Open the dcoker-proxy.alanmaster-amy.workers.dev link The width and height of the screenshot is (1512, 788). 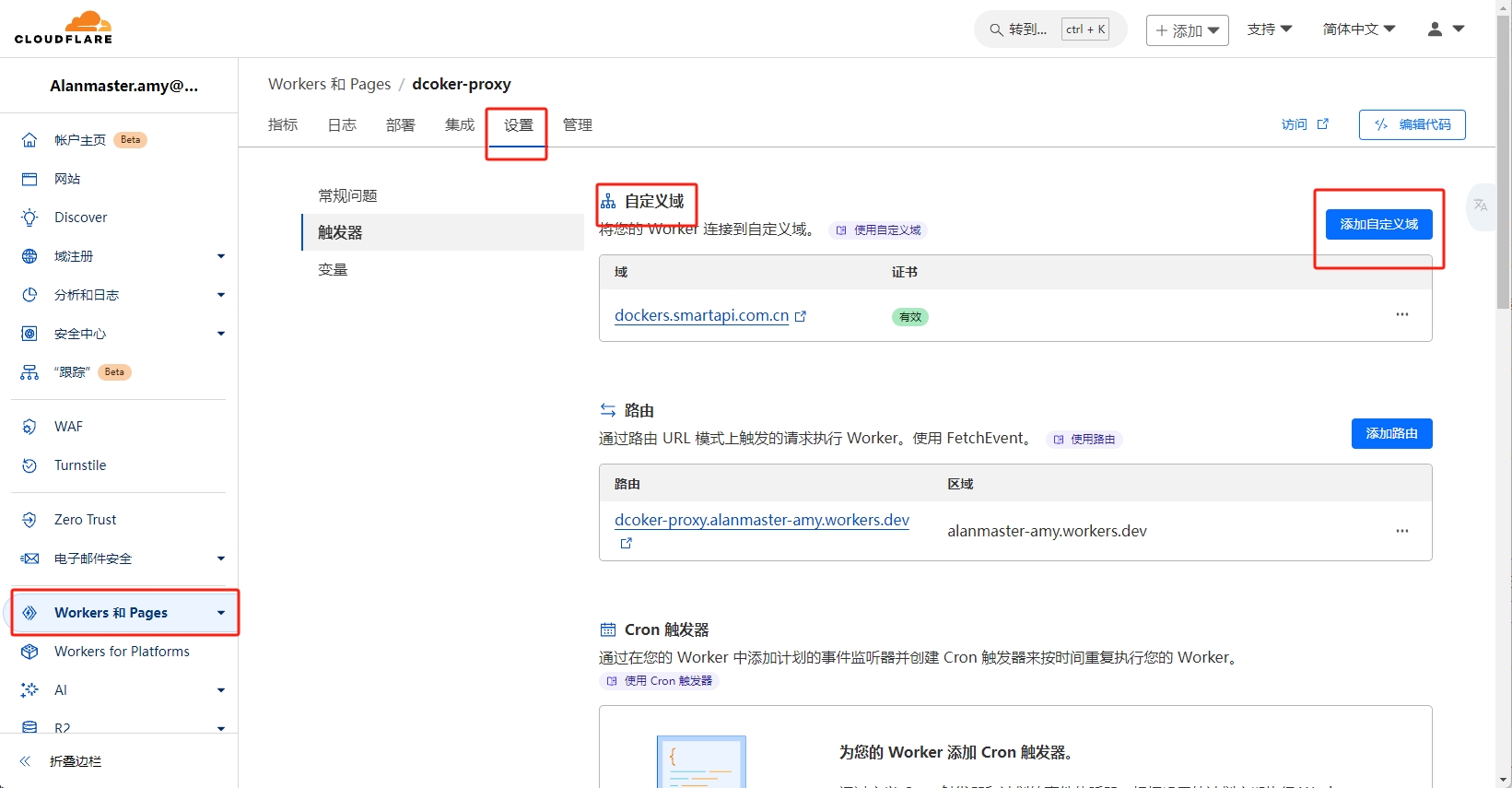761,520
